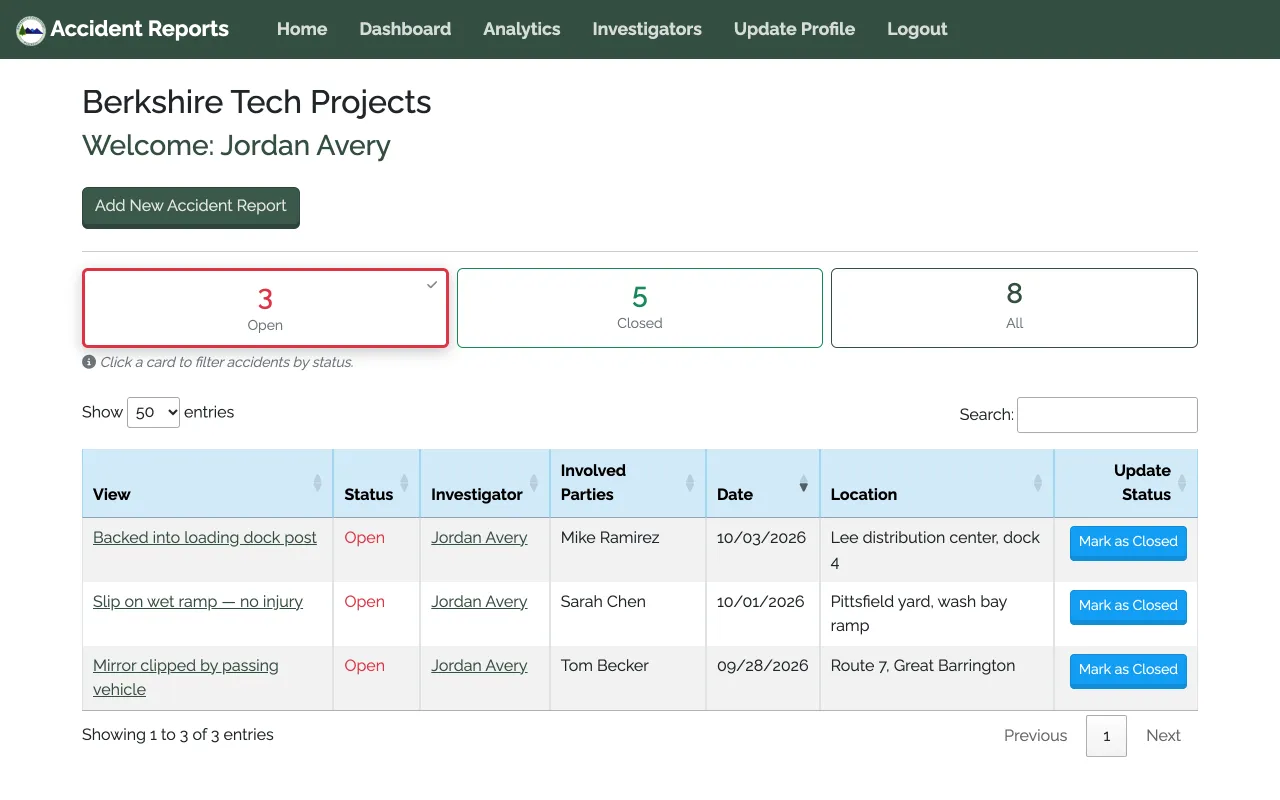Mark 'Slip on wet ramp' as closed
This screenshot has width=1280, height=800.
[x=1128, y=607]
